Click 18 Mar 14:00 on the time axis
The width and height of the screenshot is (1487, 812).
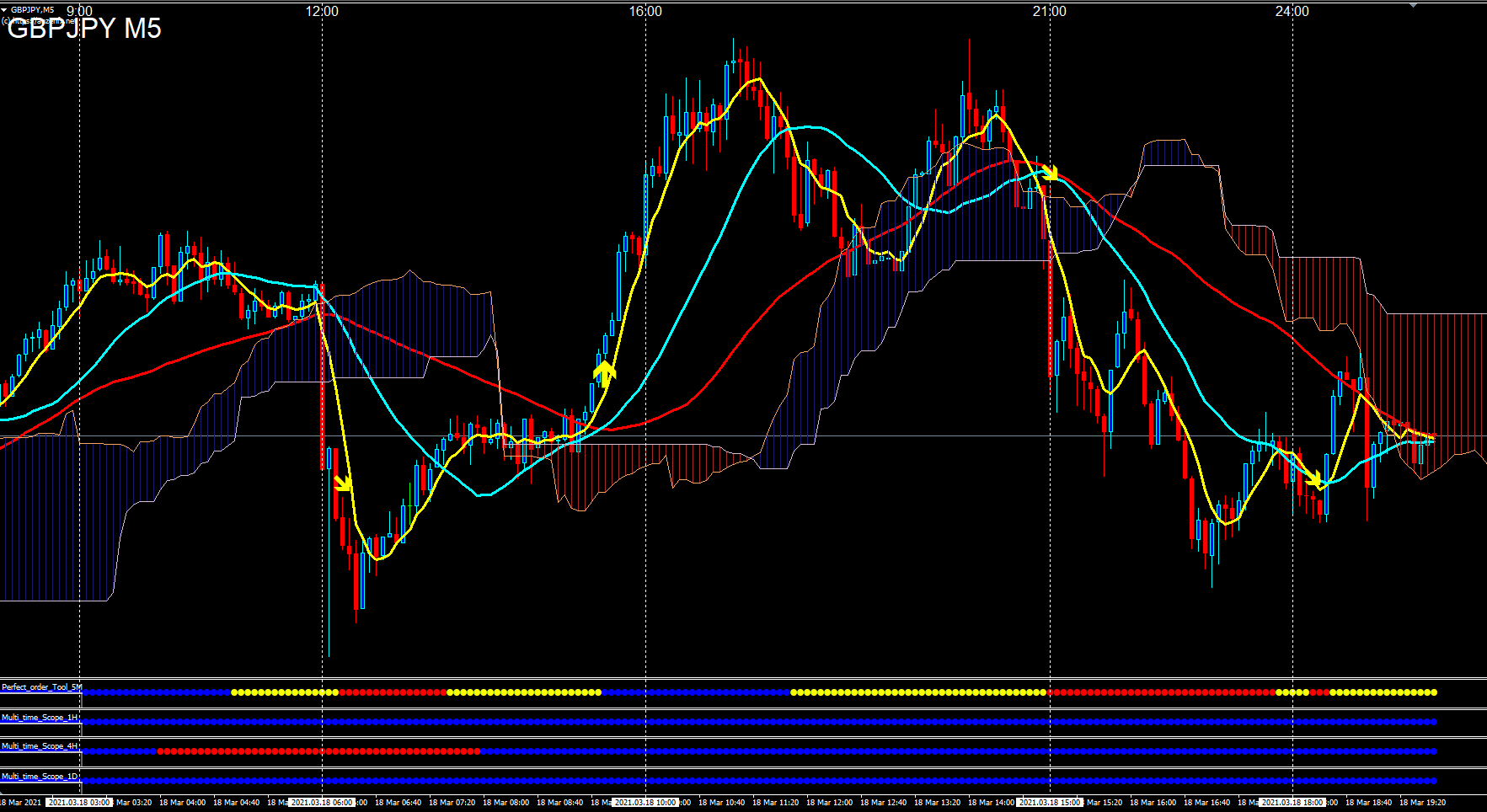coord(991,803)
